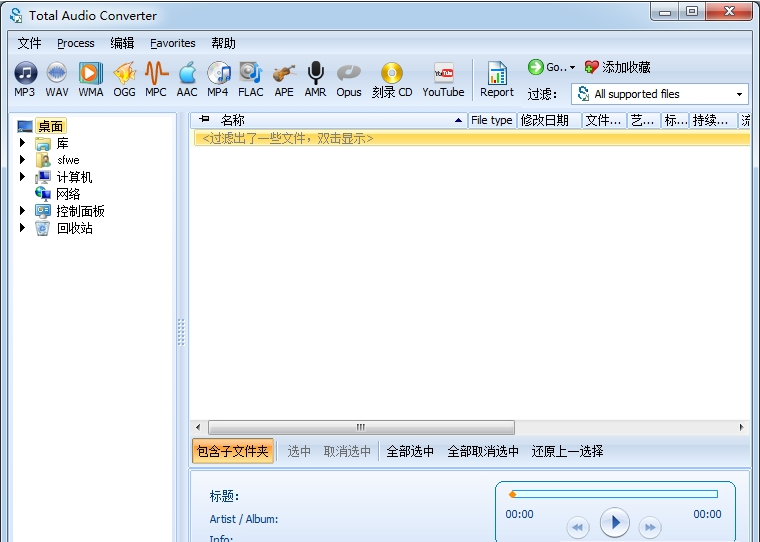Add folder via 添加收藏 heart icon
This screenshot has height=542, width=760.
coord(591,67)
